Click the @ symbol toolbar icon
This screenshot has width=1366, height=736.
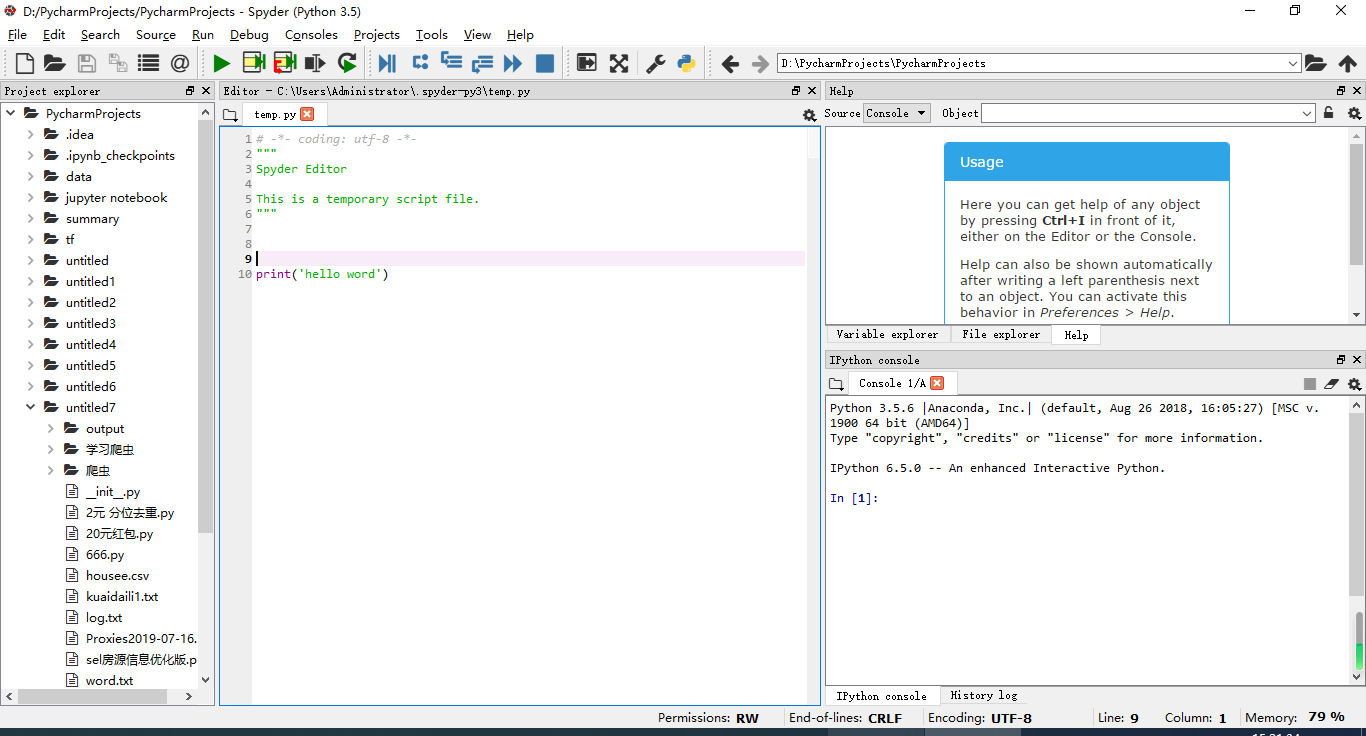(180, 63)
